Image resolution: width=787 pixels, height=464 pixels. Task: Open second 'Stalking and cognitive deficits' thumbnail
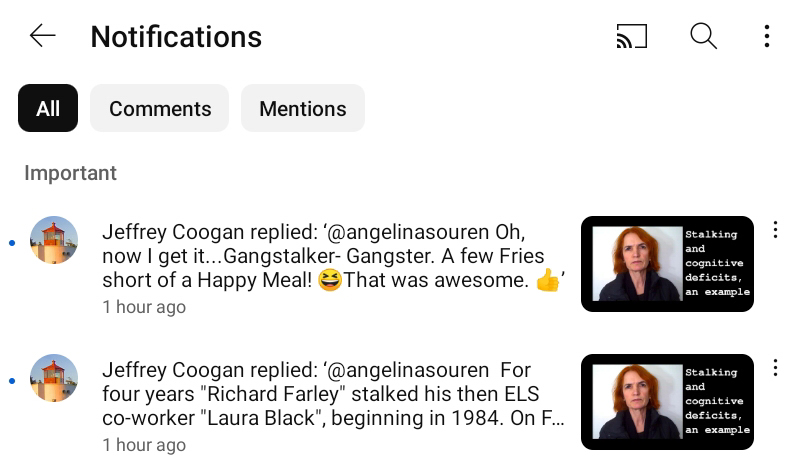tap(667, 402)
